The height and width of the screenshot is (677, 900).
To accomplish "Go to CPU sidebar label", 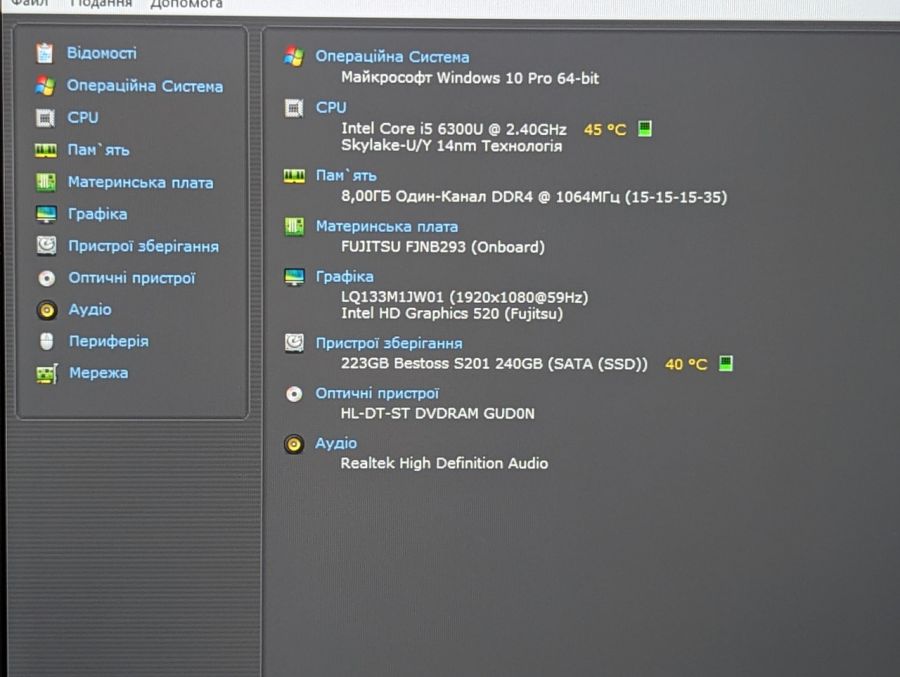I will pyautogui.click(x=83, y=118).
